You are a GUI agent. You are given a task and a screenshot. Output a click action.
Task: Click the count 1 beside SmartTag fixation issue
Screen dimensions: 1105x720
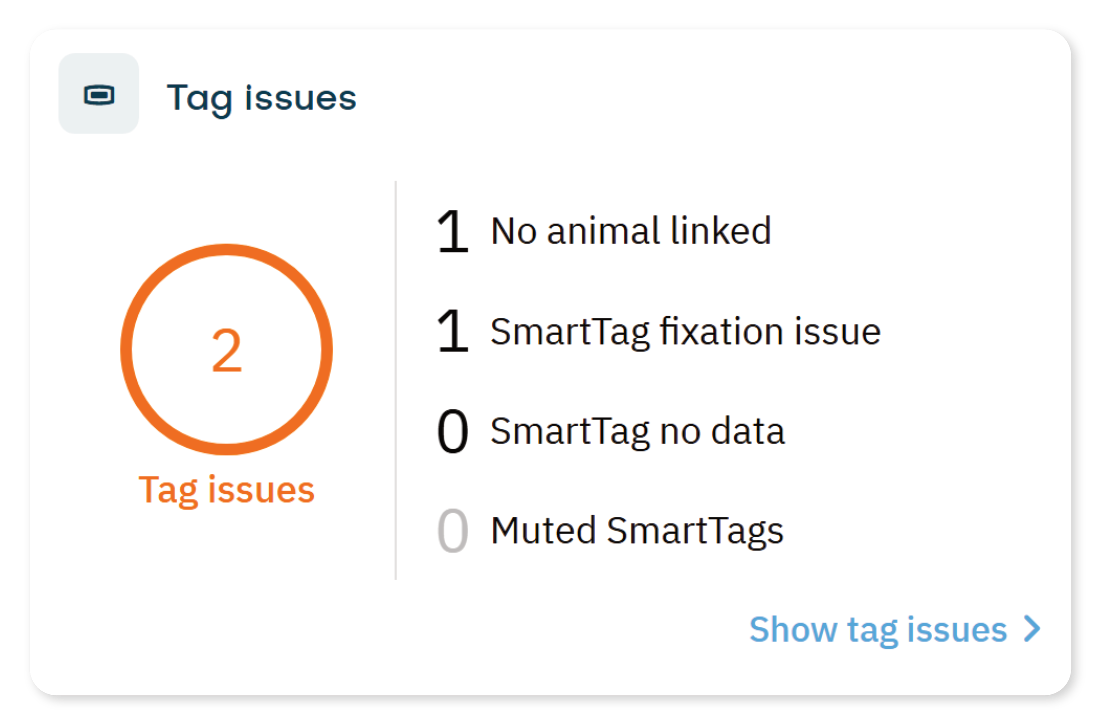(x=453, y=332)
